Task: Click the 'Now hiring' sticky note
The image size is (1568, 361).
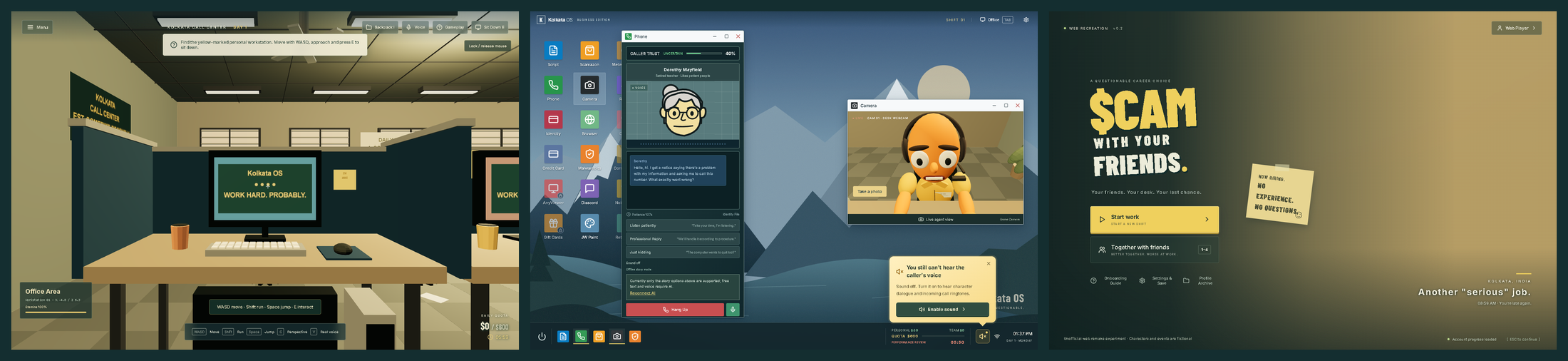Action: (x=1281, y=194)
